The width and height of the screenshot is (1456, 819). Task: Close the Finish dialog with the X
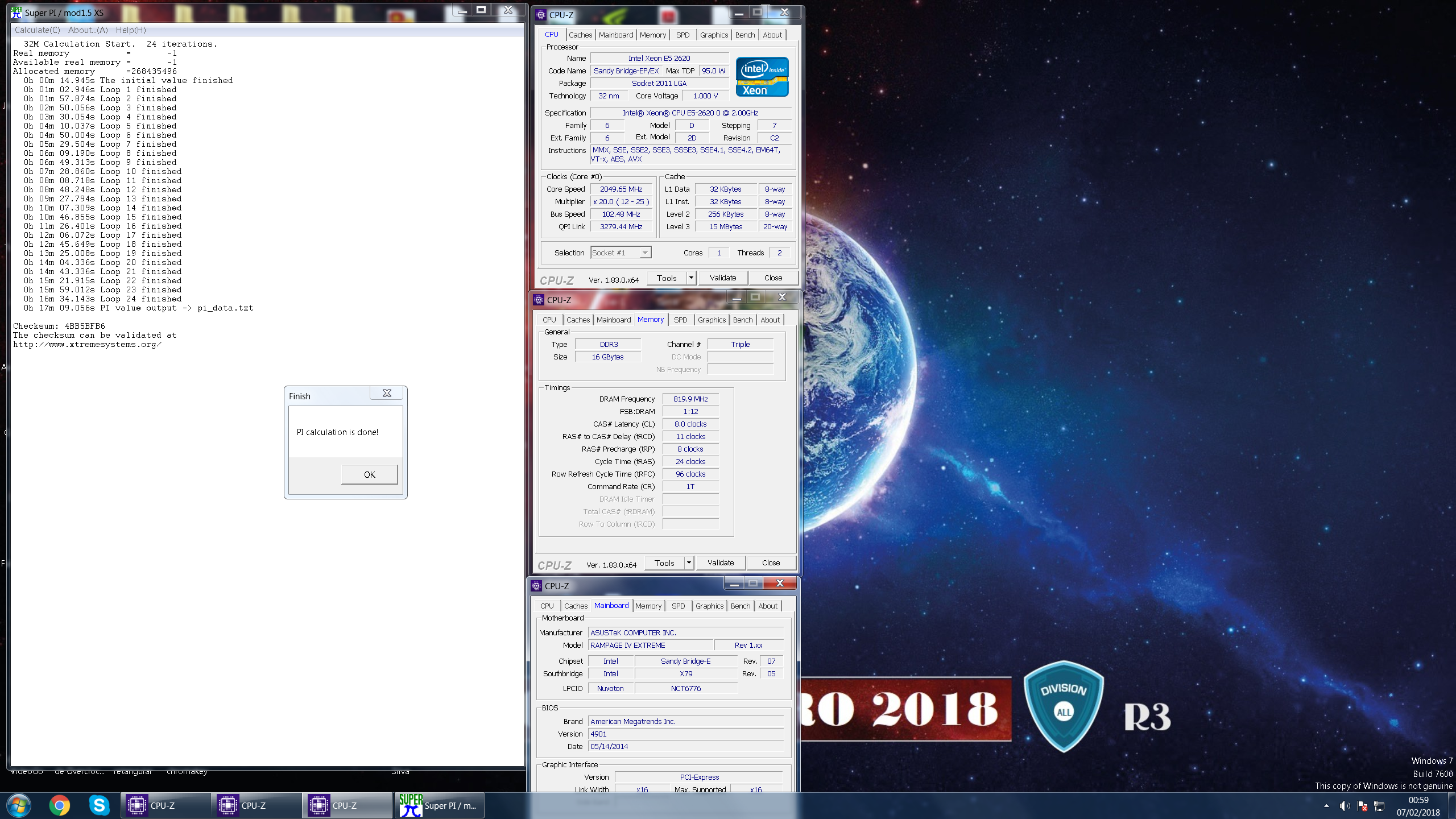[x=387, y=393]
